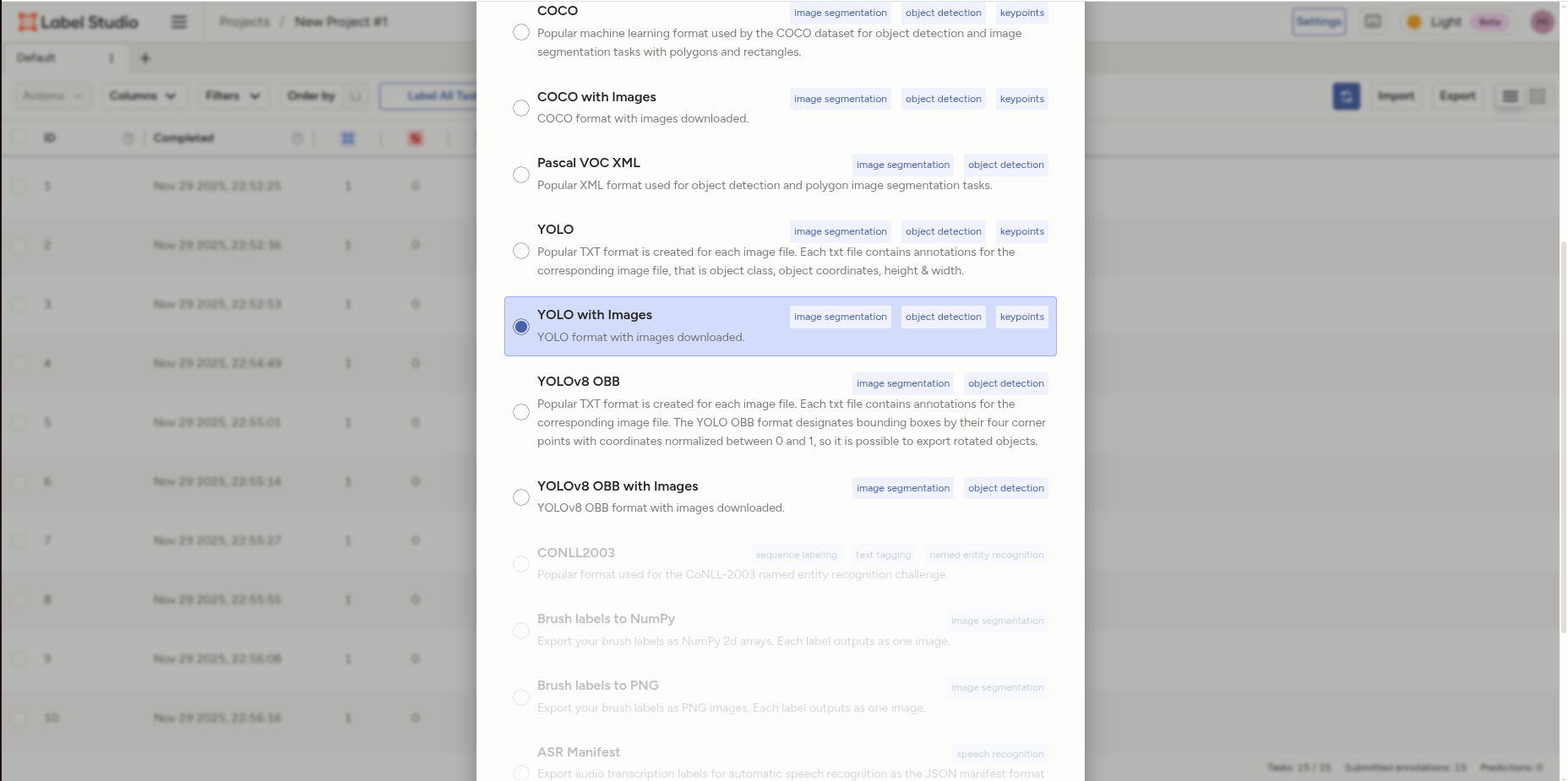Click the Completed column header
This screenshot has width=1568, height=781.
[x=183, y=138]
